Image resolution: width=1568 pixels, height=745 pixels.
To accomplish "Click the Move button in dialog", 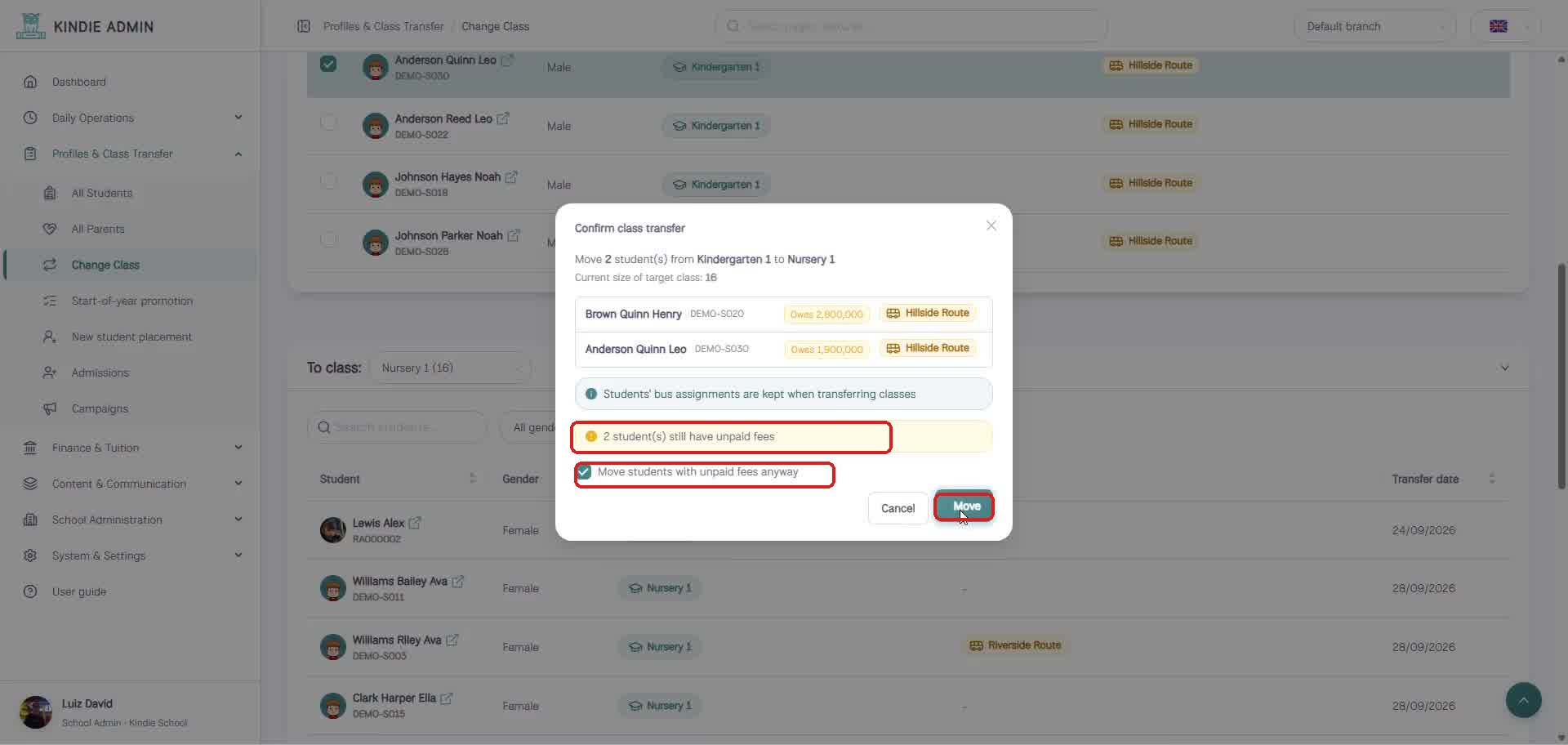I will point(964,506).
